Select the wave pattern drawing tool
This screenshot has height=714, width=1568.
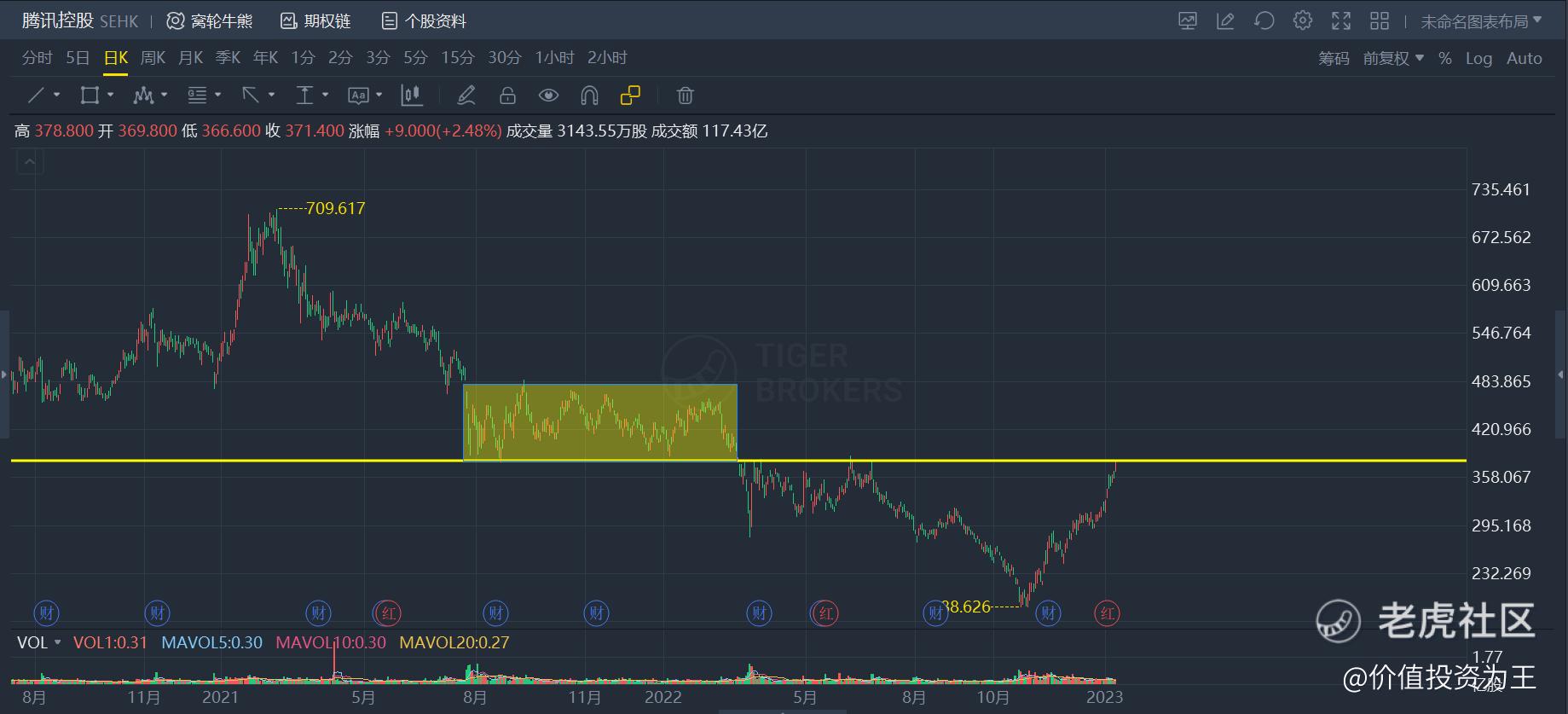[x=142, y=96]
